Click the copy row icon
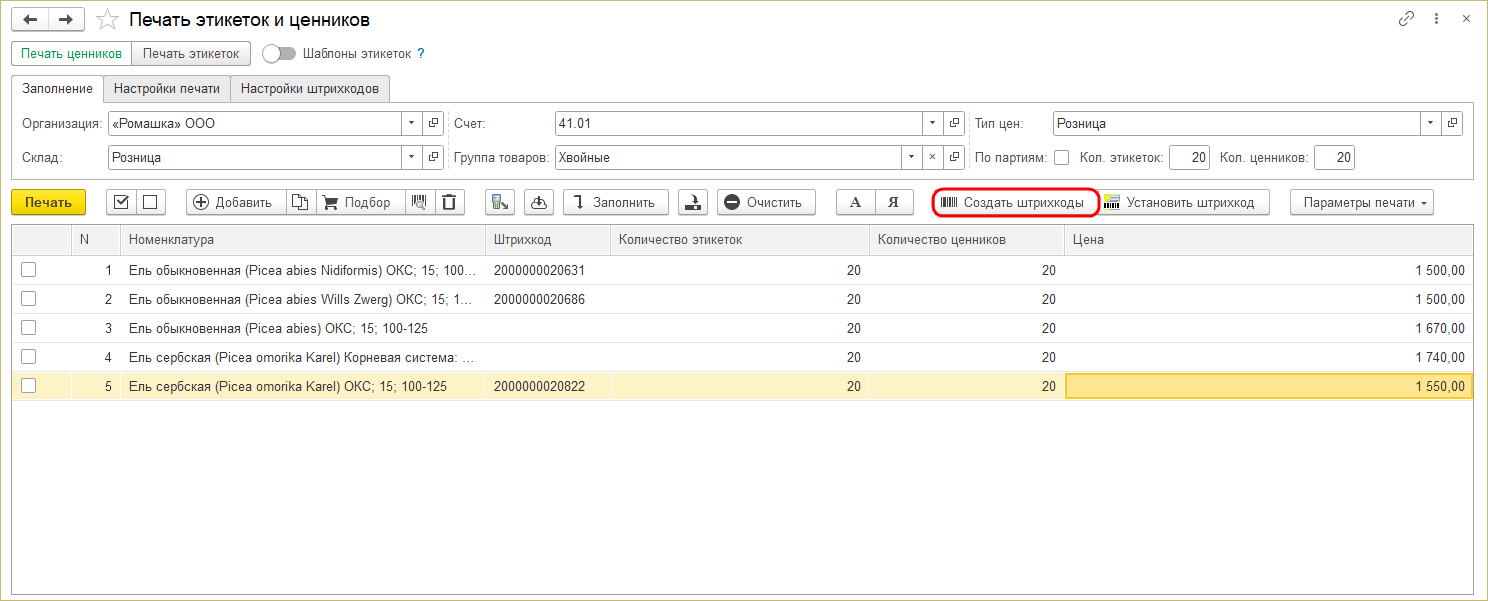 tap(301, 202)
